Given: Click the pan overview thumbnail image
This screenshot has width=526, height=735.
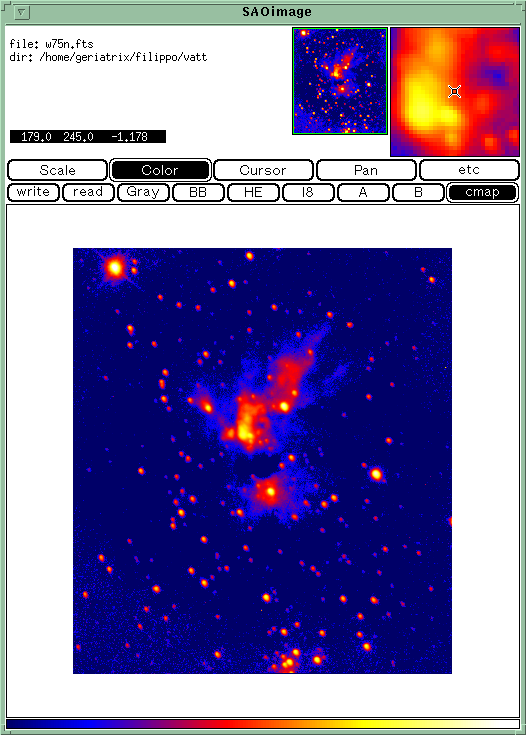Looking at the screenshot, I should [x=340, y=81].
